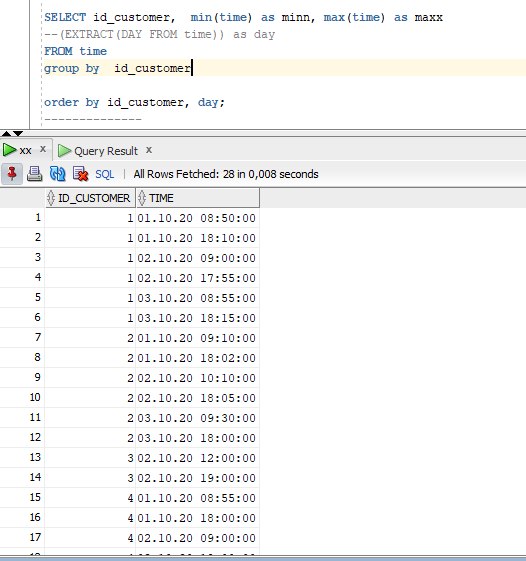Select row number 1 header
The height and width of the screenshot is (561, 526).
coord(22,218)
